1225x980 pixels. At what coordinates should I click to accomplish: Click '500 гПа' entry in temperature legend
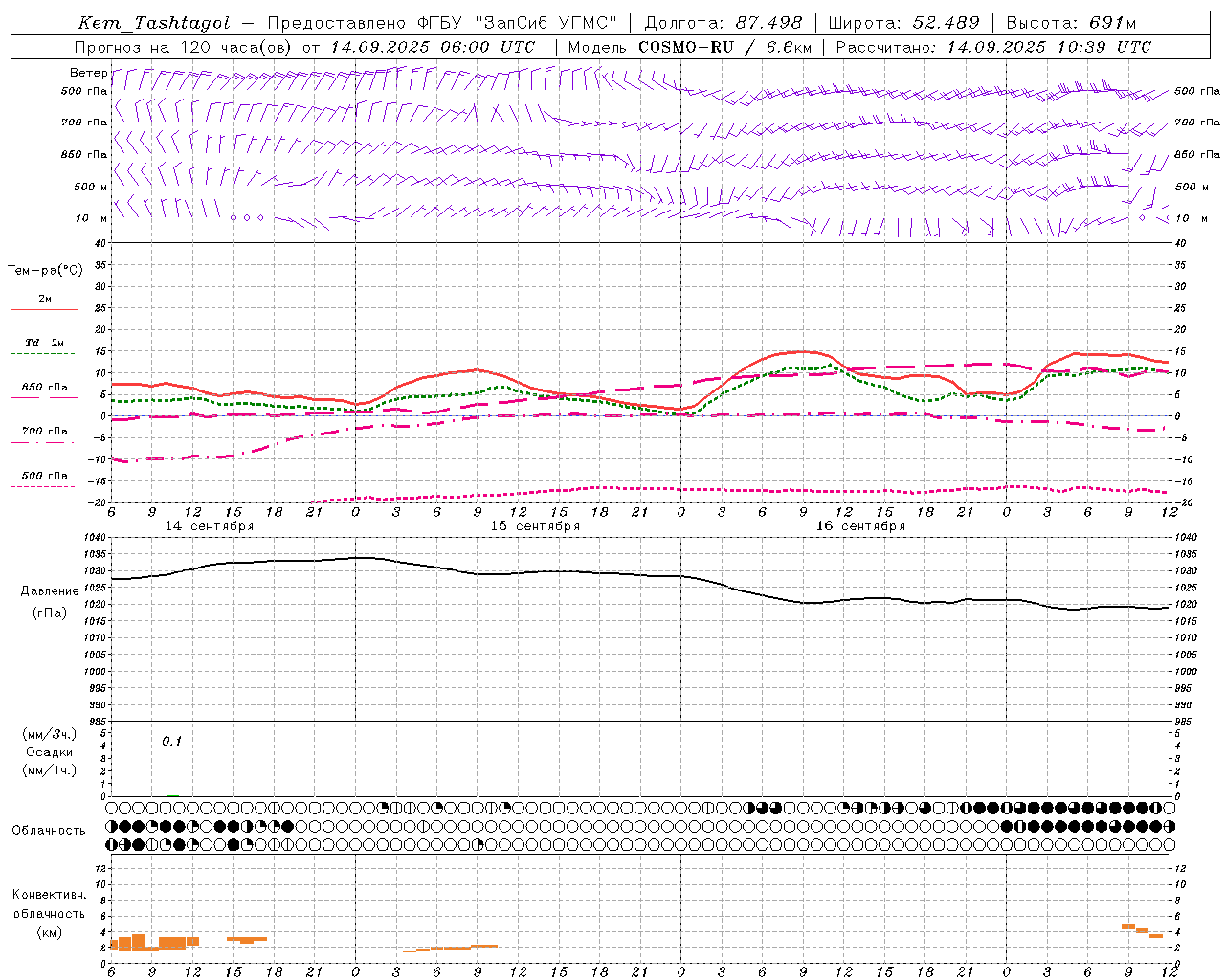(x=44, y=476)
